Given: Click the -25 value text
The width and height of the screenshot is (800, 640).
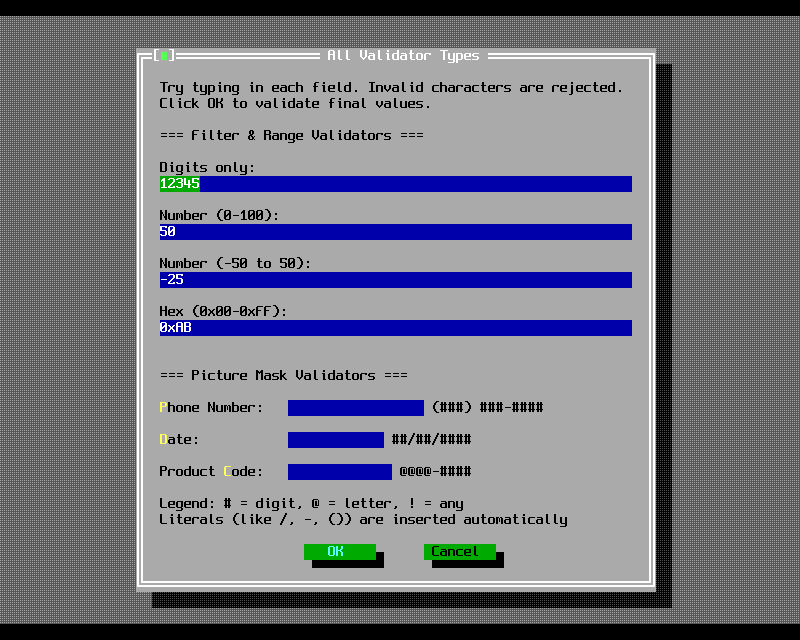Looking at the screenshot, I should tap(171, 280).
